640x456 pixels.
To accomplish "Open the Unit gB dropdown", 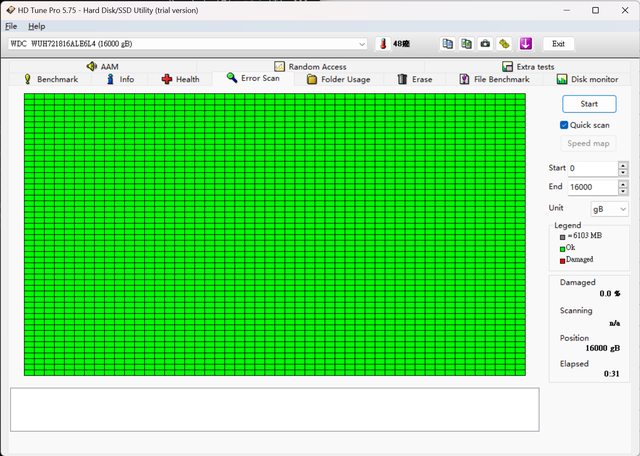I will [x=609, y=209].
